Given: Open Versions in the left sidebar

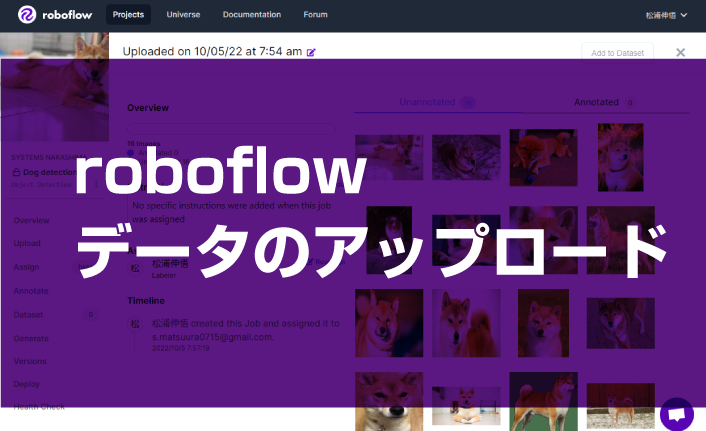Looking at the screenshot, I should [x=30, y=361].
